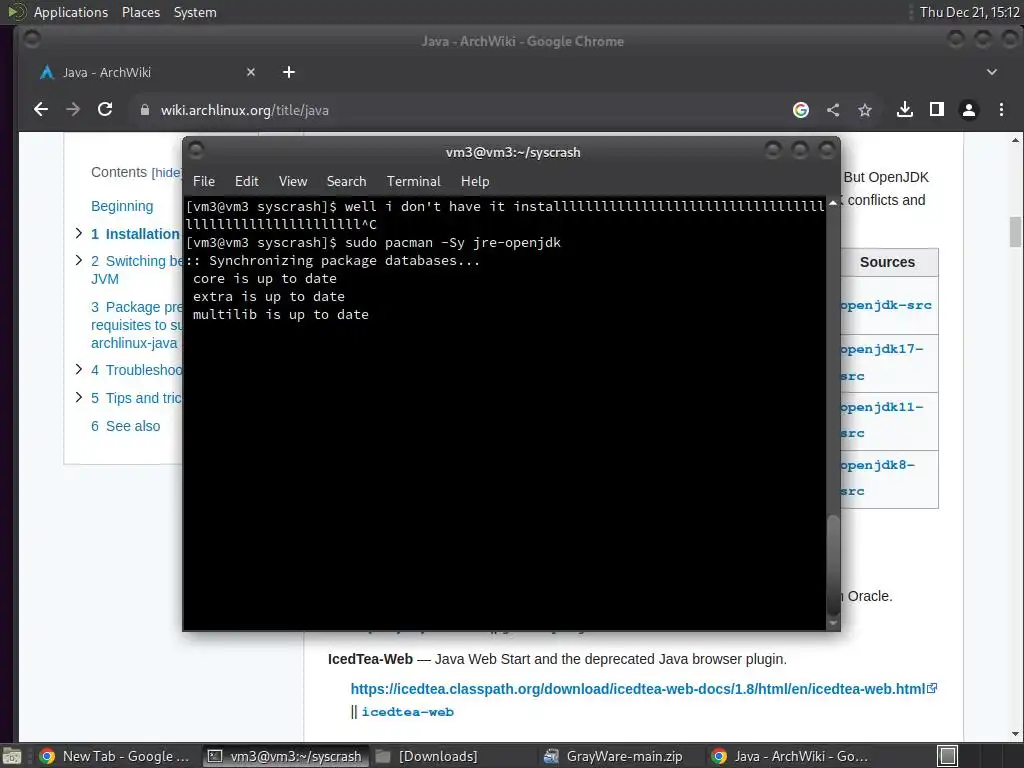The width and height of the screenshot is (1024, 768).
Task: Open the terminal View menu
Action: tap(293, 181)
